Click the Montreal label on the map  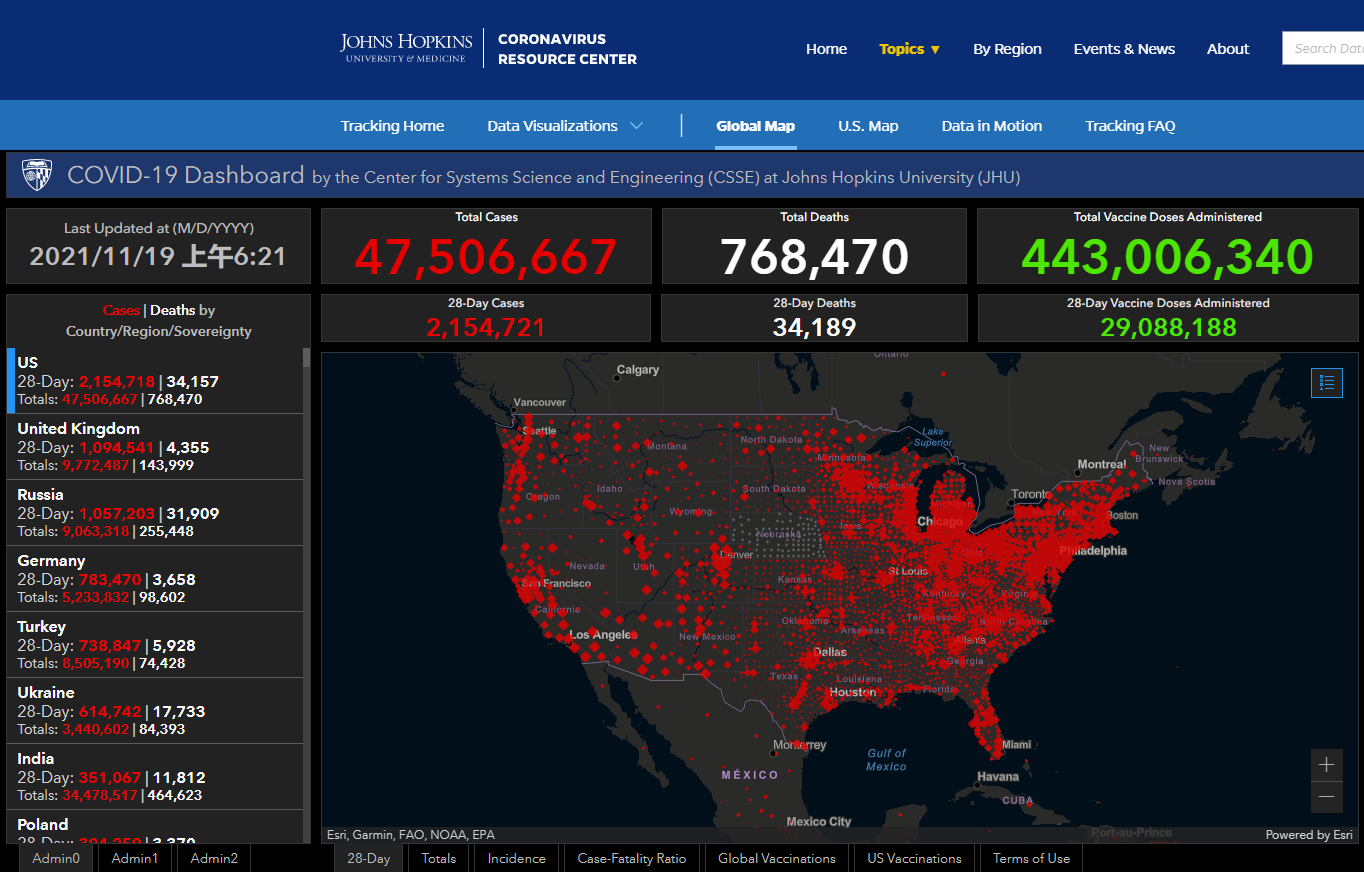tap(1101, 465)
